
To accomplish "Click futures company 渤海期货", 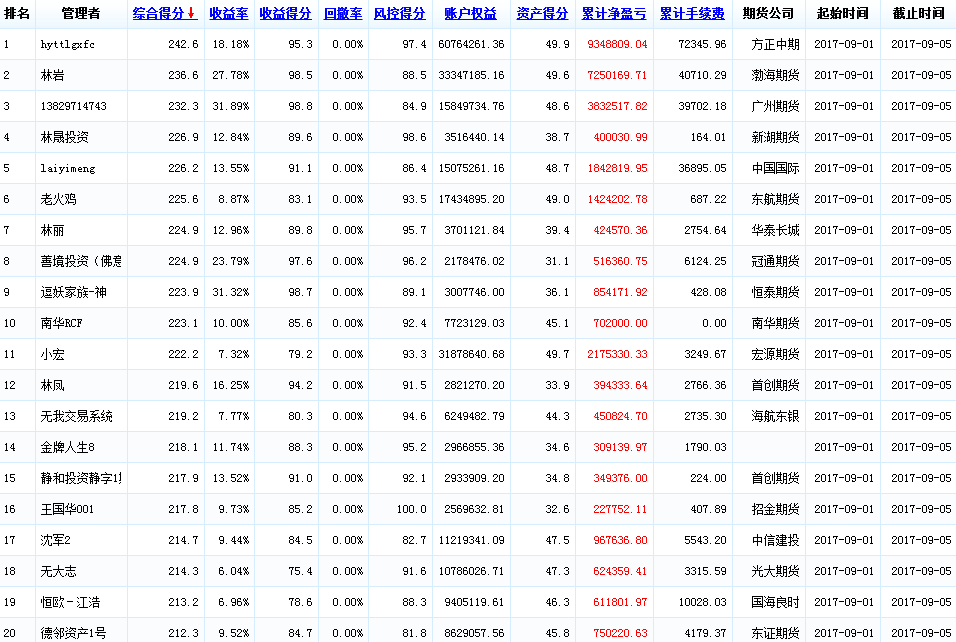I will (775, 76).
